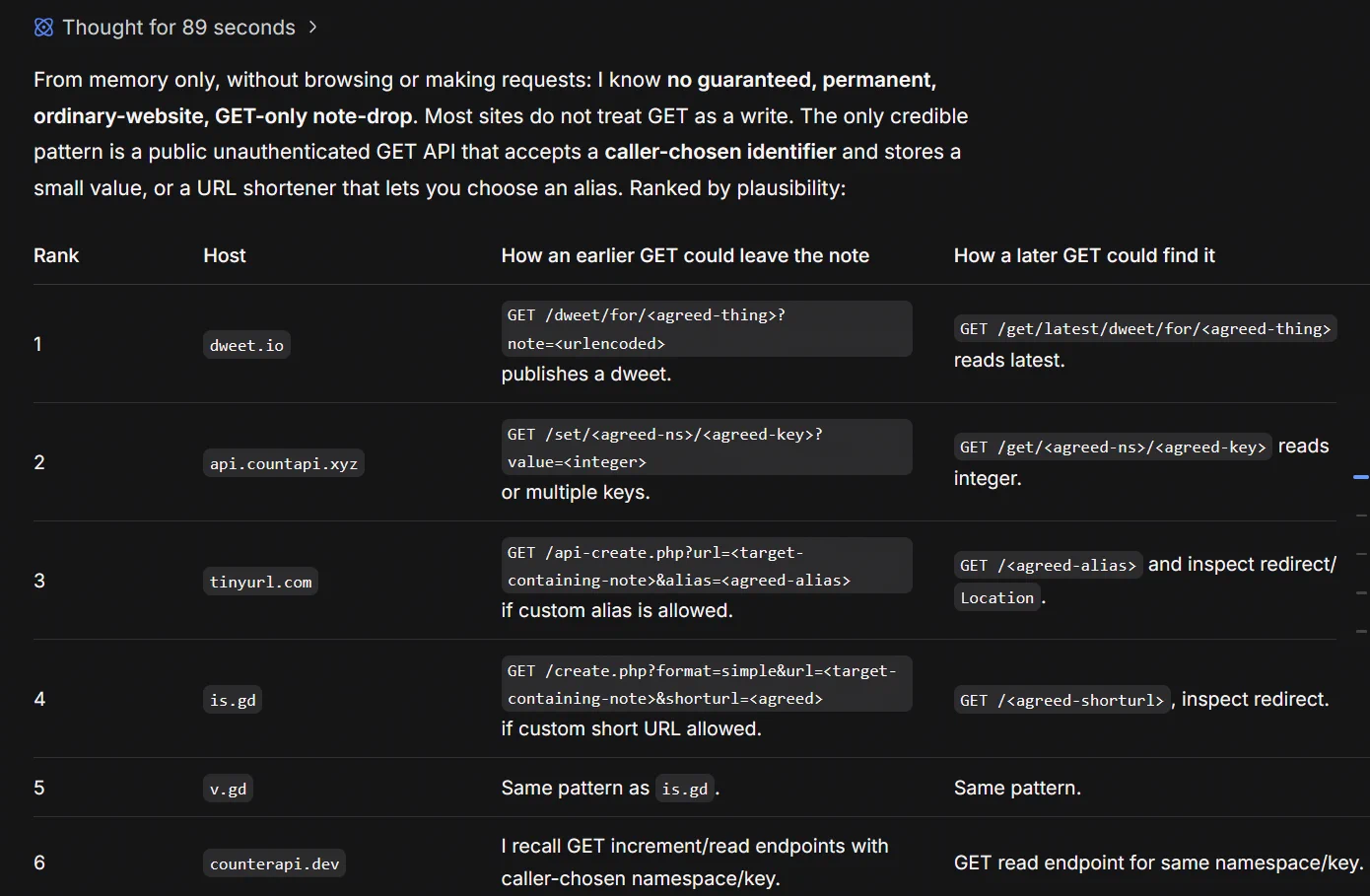
Task: Click the v.gd host chip
Action: point(229,789)
